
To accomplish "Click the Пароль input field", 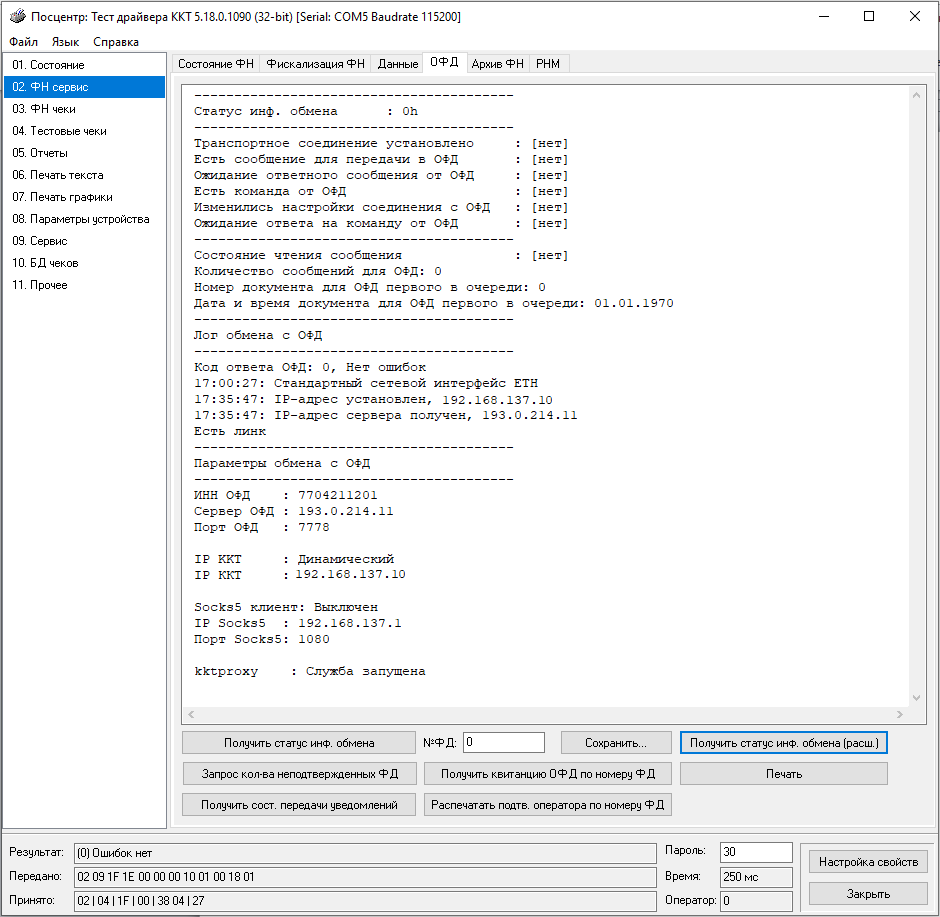I will (x=755, y=852).
